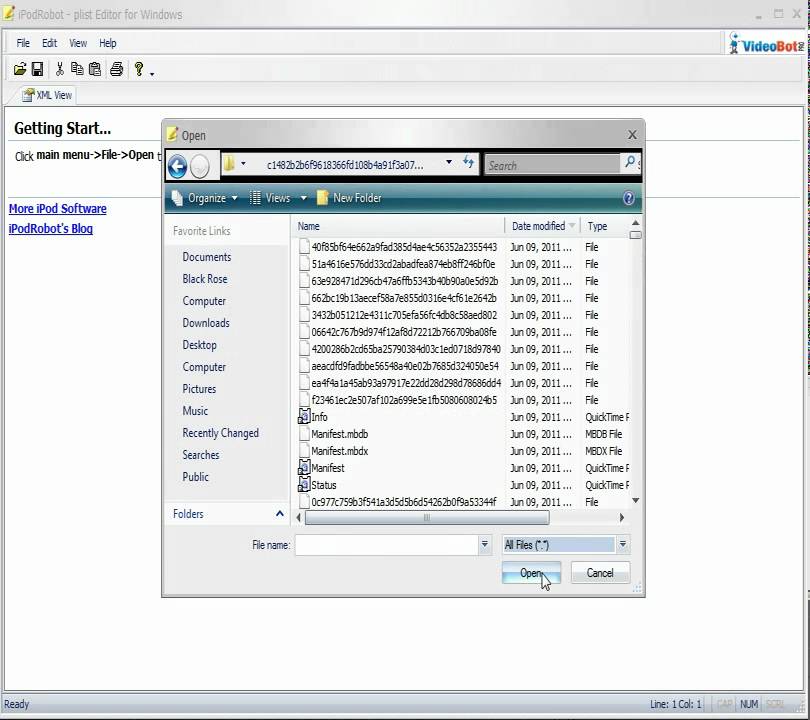Image resolution: width=810 pixels, height=720 pixels.
Task: Open the All Files type dropdown
Action: tap(622, 544)
